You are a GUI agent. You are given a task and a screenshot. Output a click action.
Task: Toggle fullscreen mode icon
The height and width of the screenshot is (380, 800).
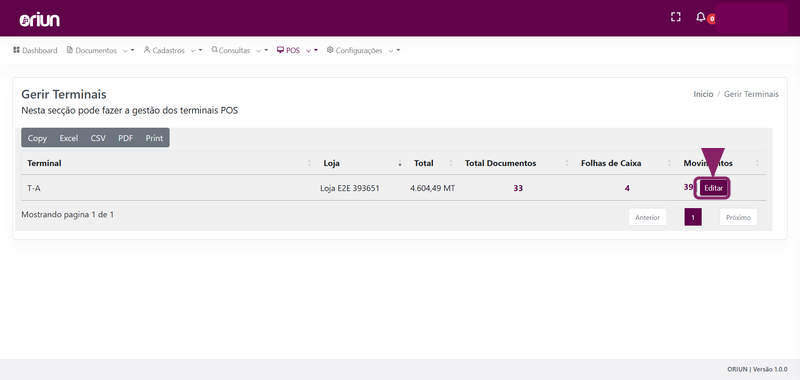coord(676,17)
